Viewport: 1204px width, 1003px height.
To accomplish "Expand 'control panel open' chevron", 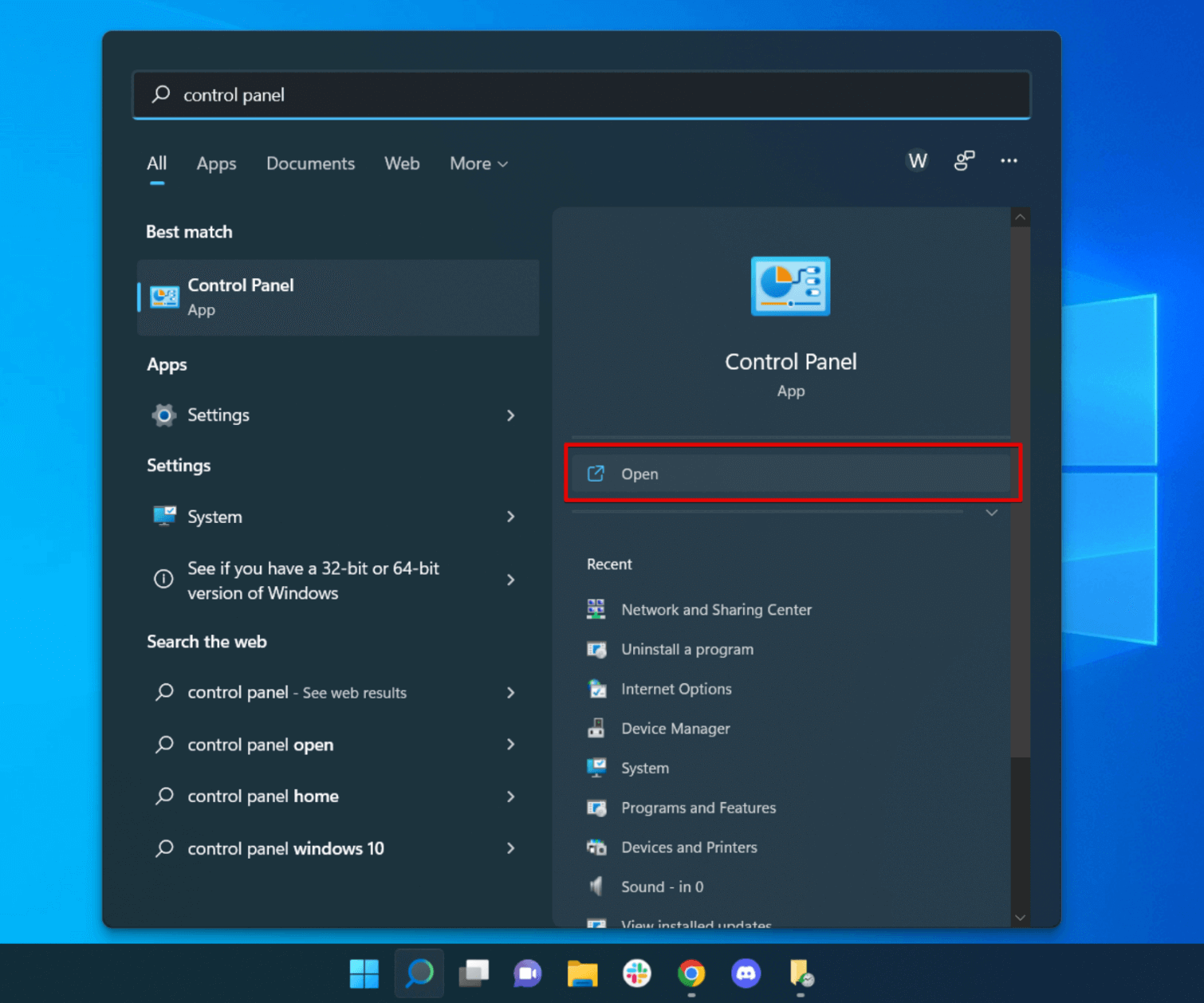I will (510, 744).
